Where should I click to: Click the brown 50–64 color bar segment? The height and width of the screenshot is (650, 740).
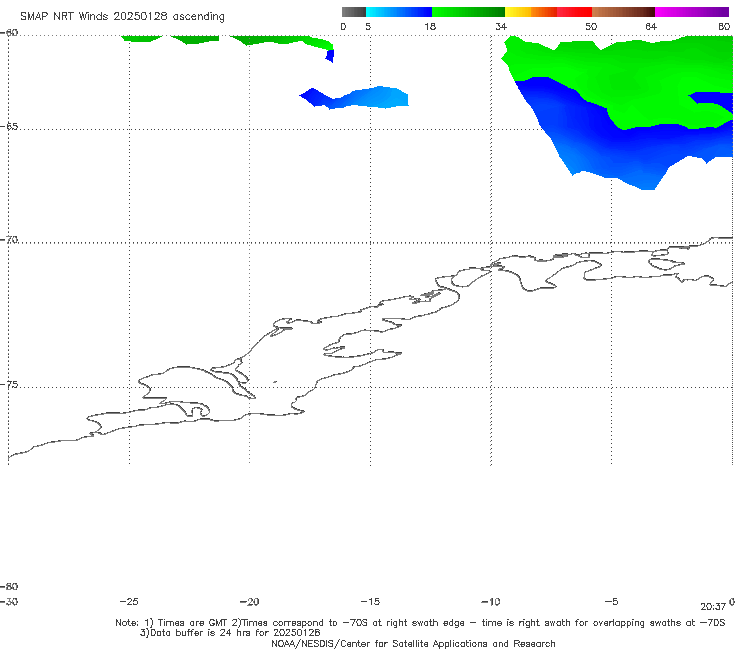(623, 12)
